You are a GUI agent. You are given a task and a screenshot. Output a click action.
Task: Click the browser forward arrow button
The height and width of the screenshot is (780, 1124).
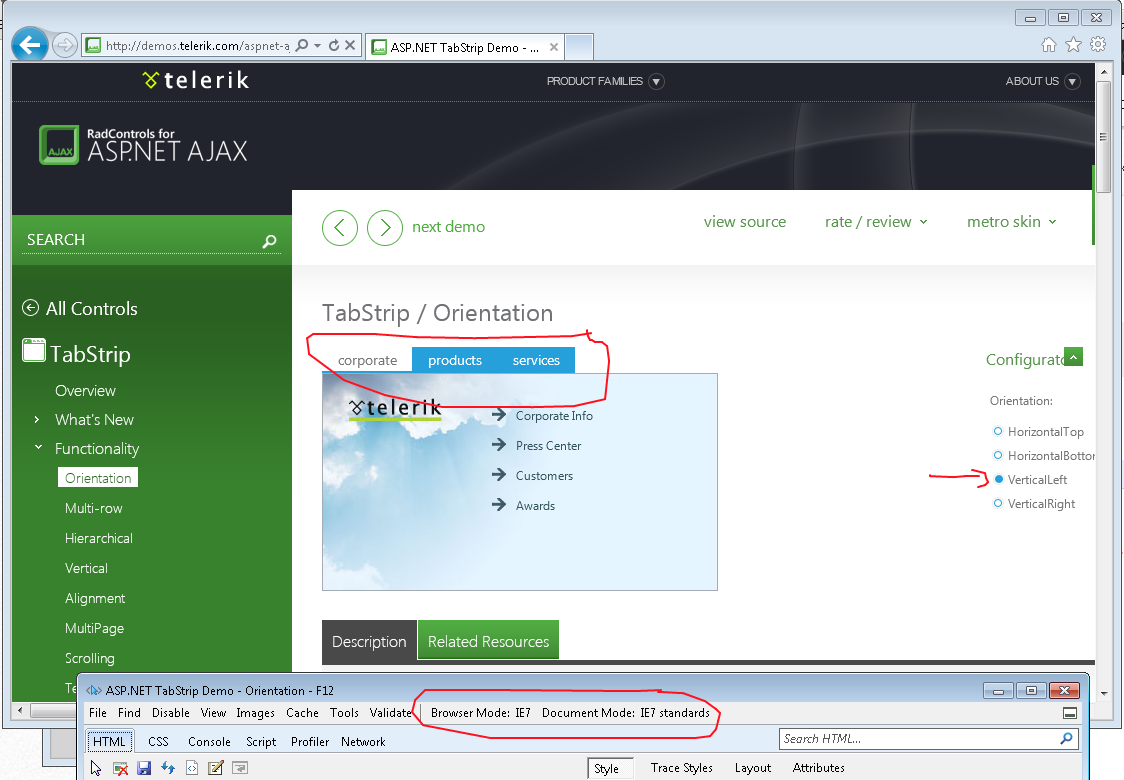[65, 46]
